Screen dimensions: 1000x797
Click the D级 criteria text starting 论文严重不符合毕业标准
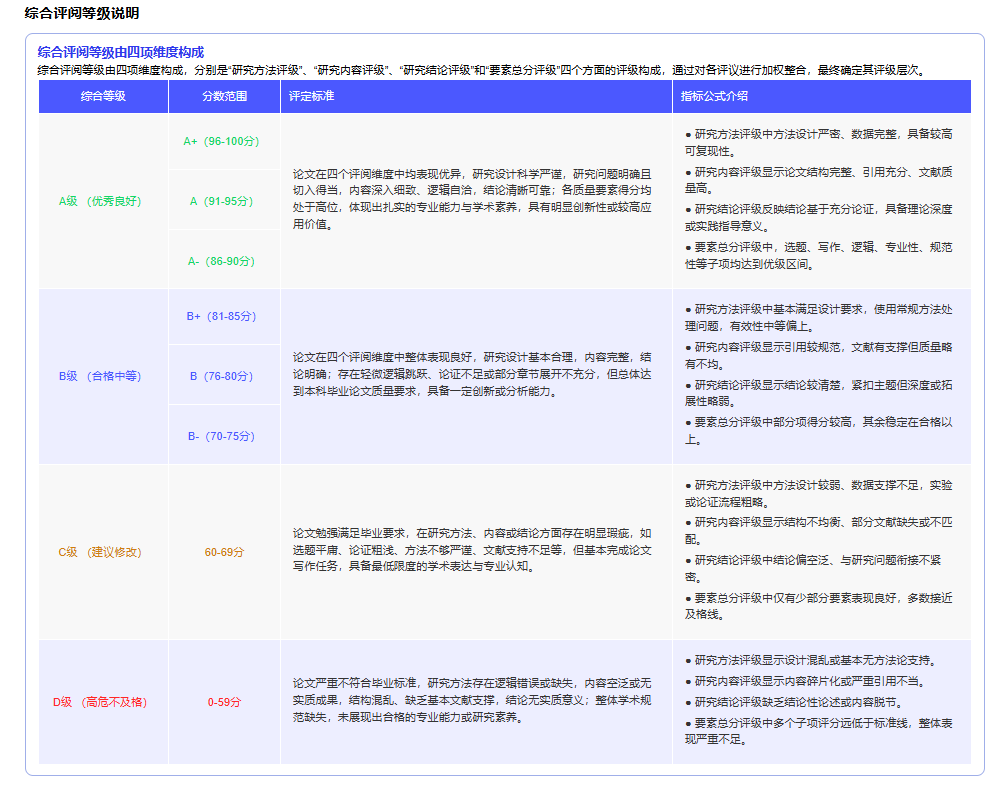click(472, 700)
